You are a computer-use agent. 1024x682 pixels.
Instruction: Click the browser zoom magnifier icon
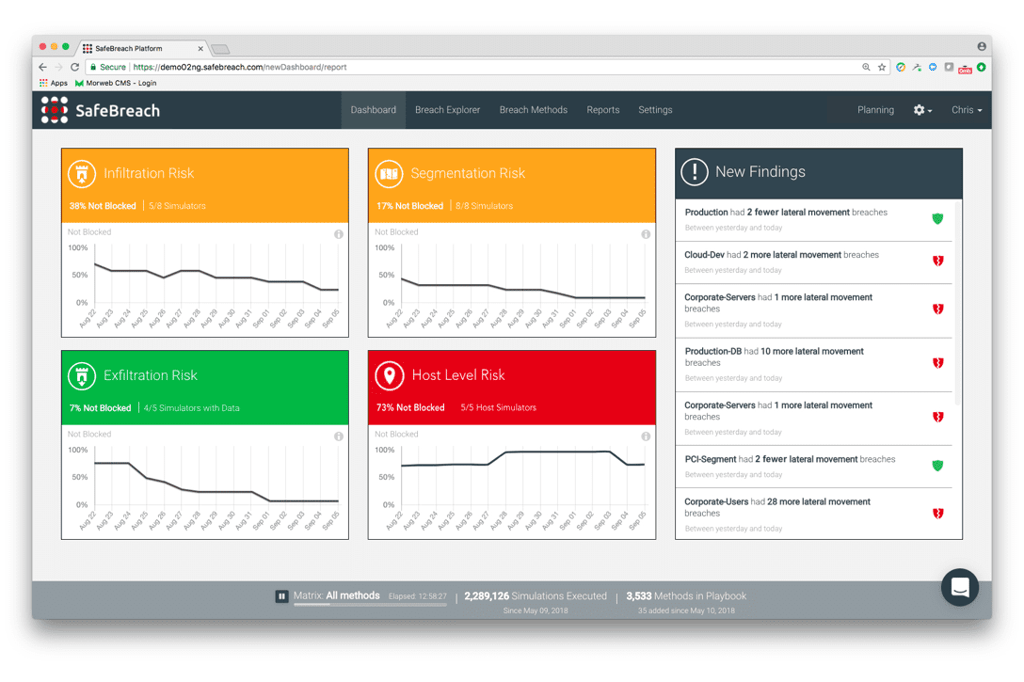[x=866, y=67]
